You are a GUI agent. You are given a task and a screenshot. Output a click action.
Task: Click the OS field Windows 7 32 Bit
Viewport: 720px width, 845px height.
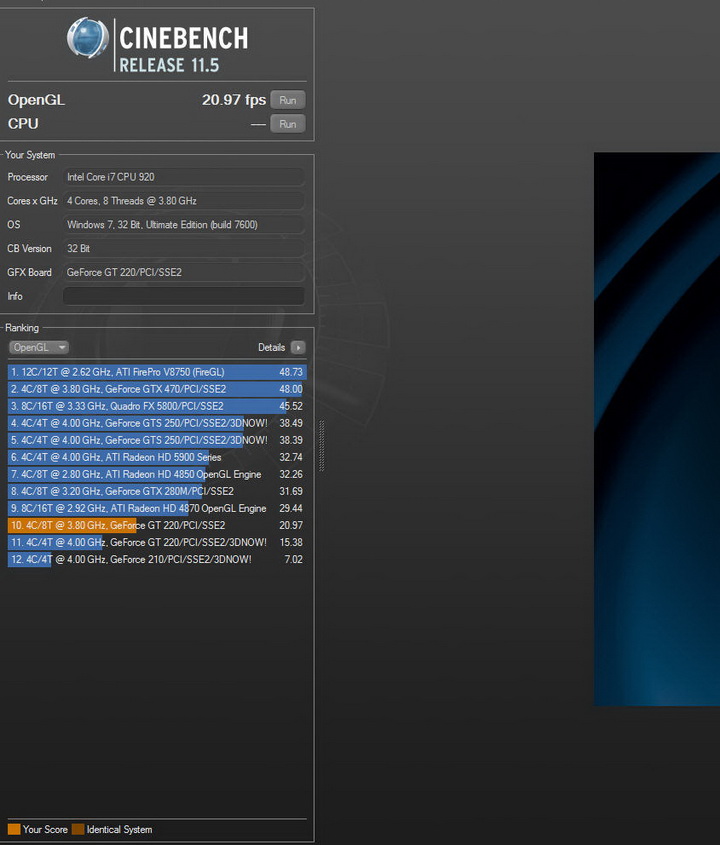183,225
